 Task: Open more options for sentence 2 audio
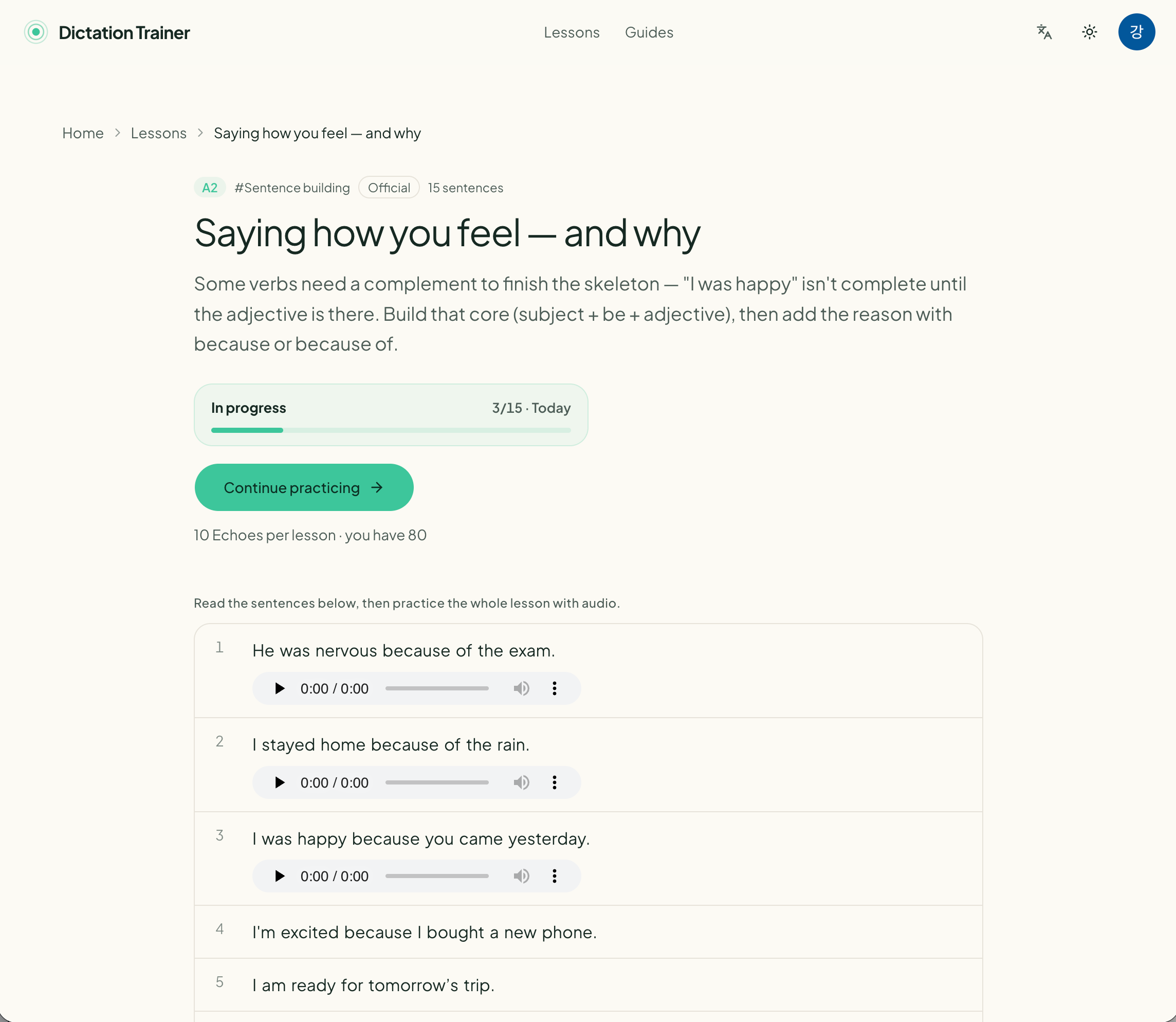pyautogui.click(x=555, y=782)
